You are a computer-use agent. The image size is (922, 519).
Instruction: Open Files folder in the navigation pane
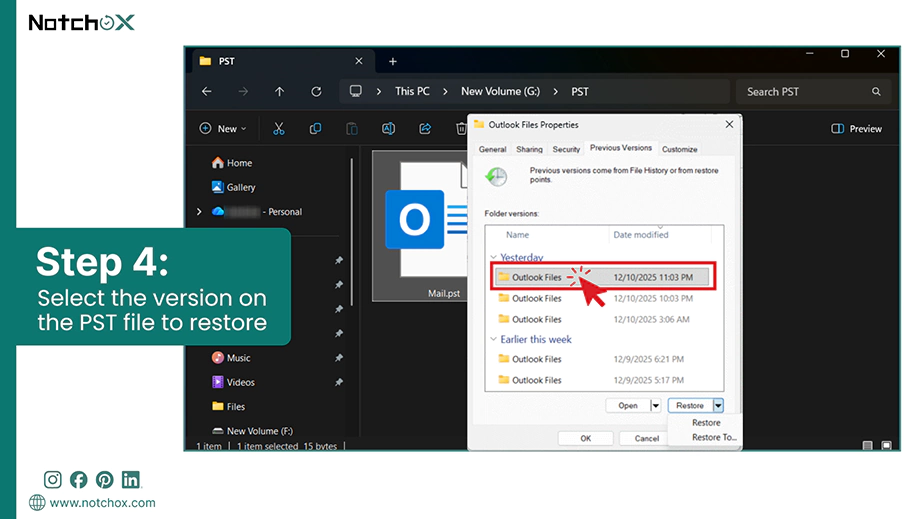pyautogui.click(x=229, y=406)
